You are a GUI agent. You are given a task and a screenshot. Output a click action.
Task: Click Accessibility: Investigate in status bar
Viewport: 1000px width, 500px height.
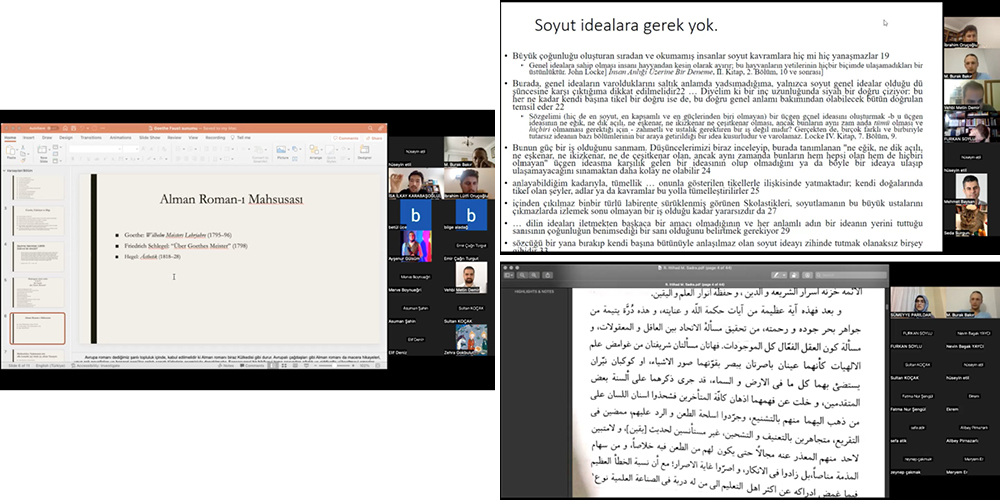pyautogui.click(x=96, y=365)
